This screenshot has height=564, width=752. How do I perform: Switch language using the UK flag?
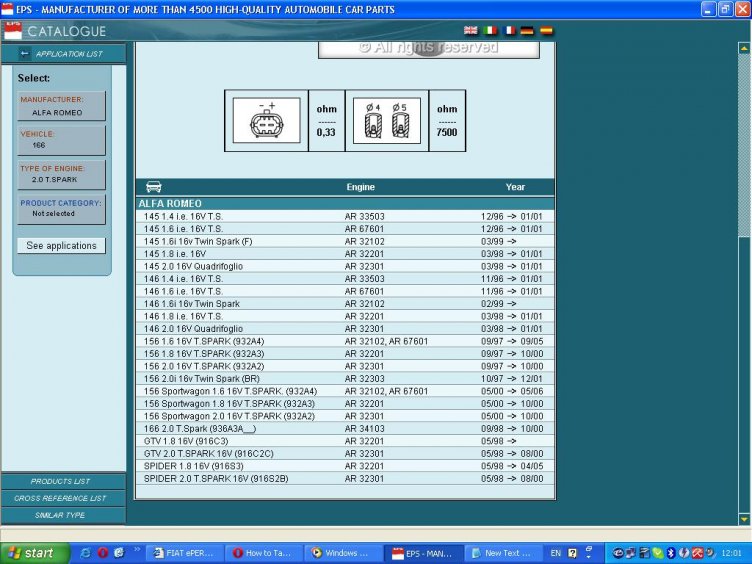pos(471,31)
